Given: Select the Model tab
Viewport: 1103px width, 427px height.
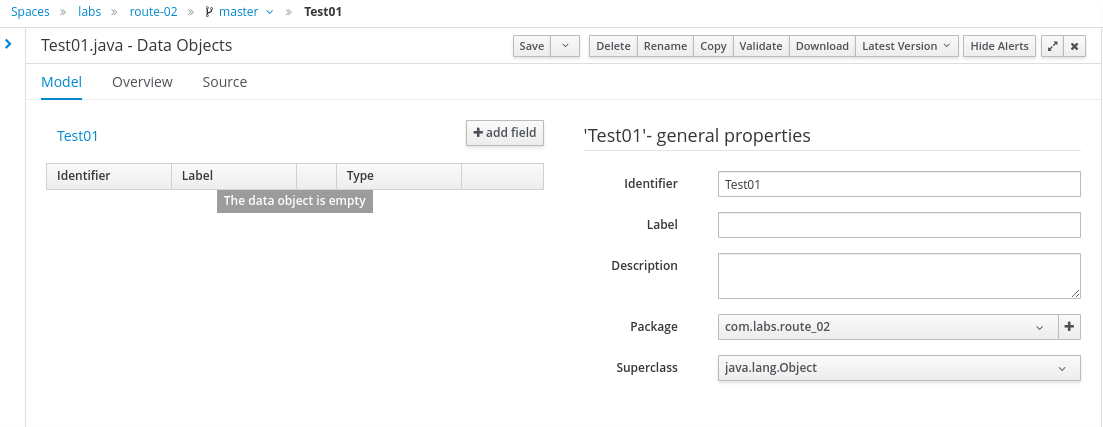Looking at the screenshot, I should click(61, 82).
